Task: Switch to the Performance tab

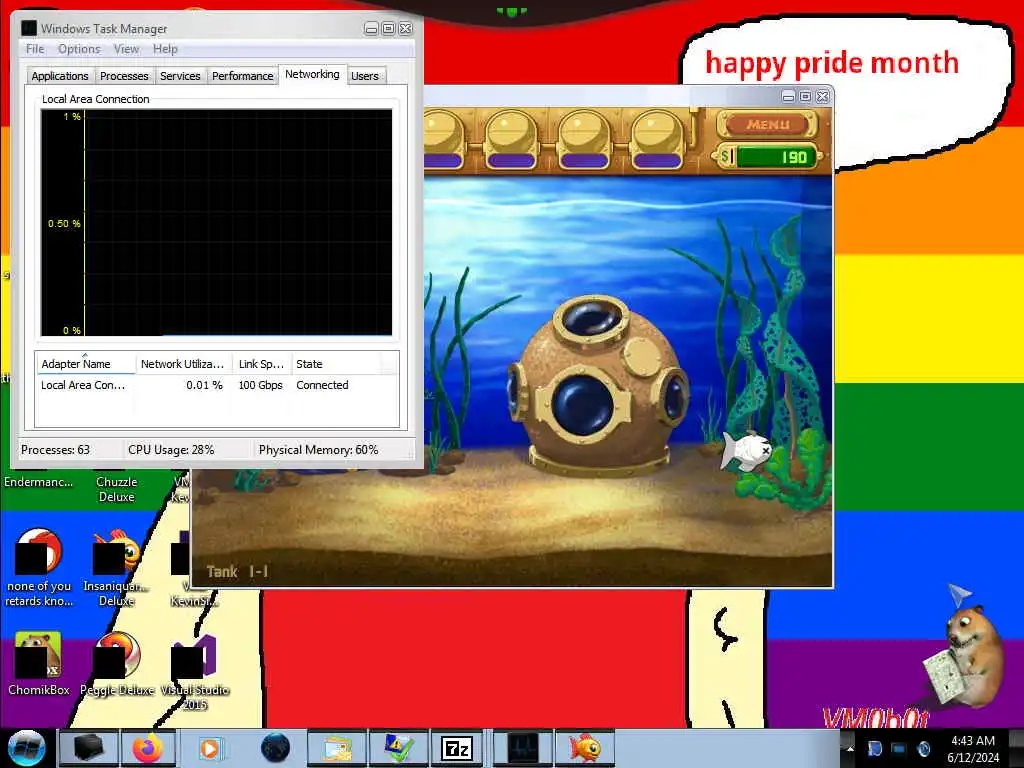Action: (x=242, y=76)
